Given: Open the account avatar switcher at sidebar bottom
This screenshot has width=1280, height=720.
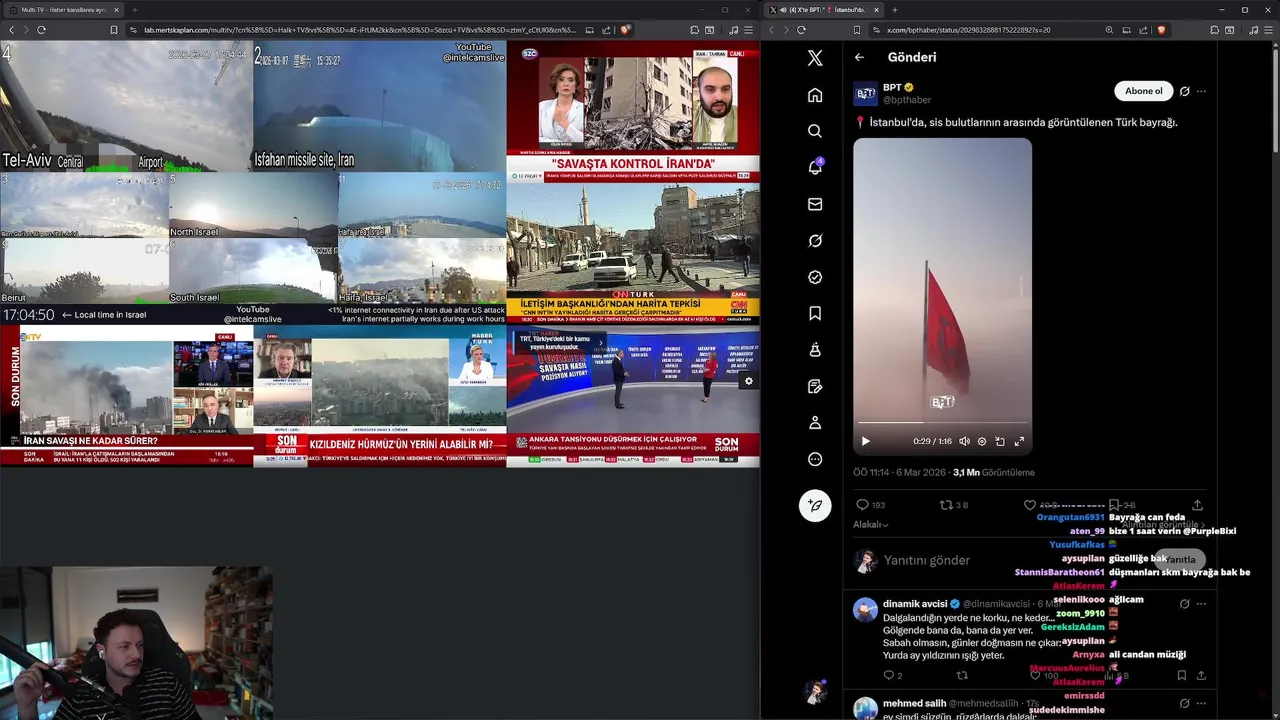Looking at the screenshot, I should (816, 692).
